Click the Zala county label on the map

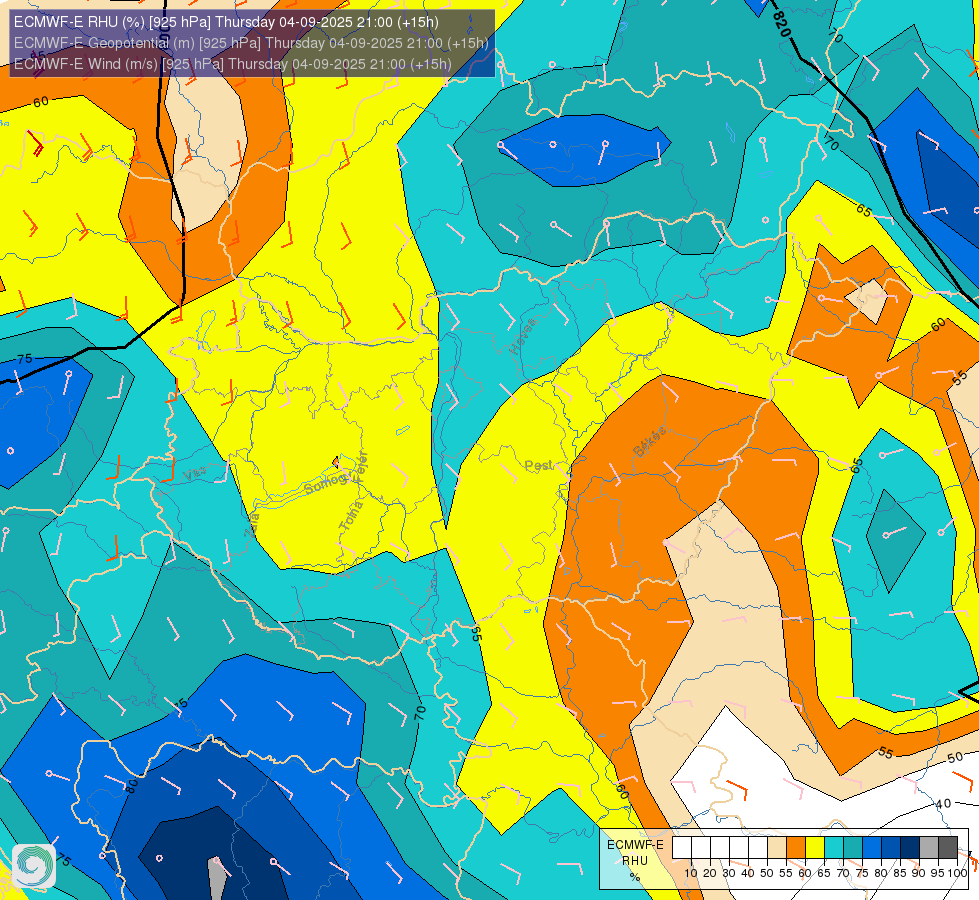coord(252,525)
